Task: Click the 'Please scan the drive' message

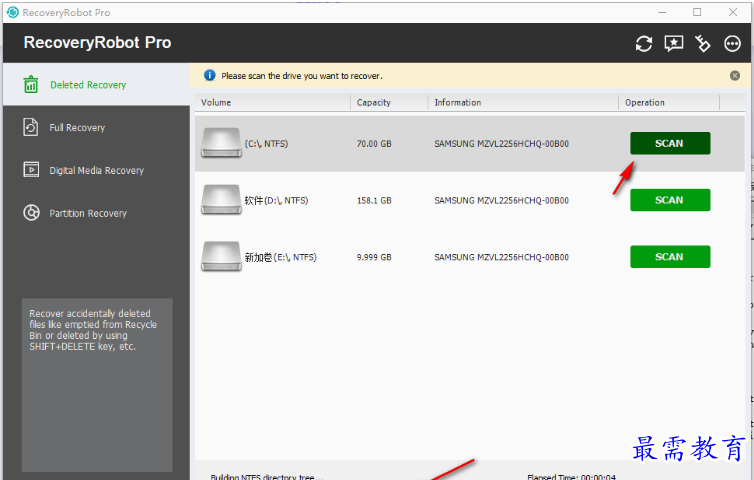Action: pos(302,76)
